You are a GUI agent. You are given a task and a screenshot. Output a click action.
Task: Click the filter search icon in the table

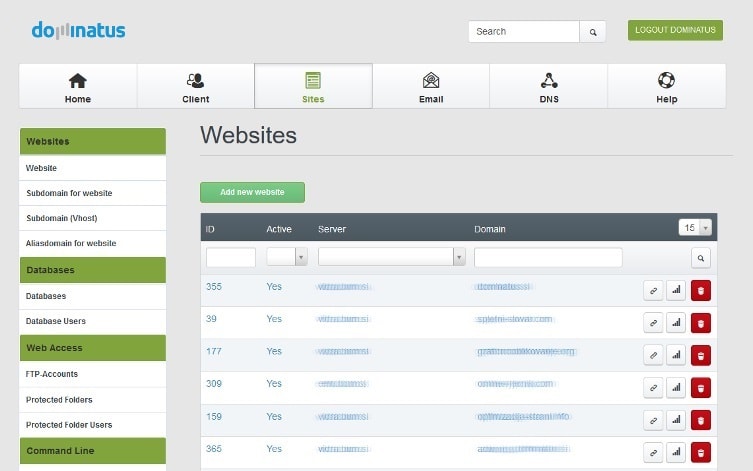tap(701, 258)
